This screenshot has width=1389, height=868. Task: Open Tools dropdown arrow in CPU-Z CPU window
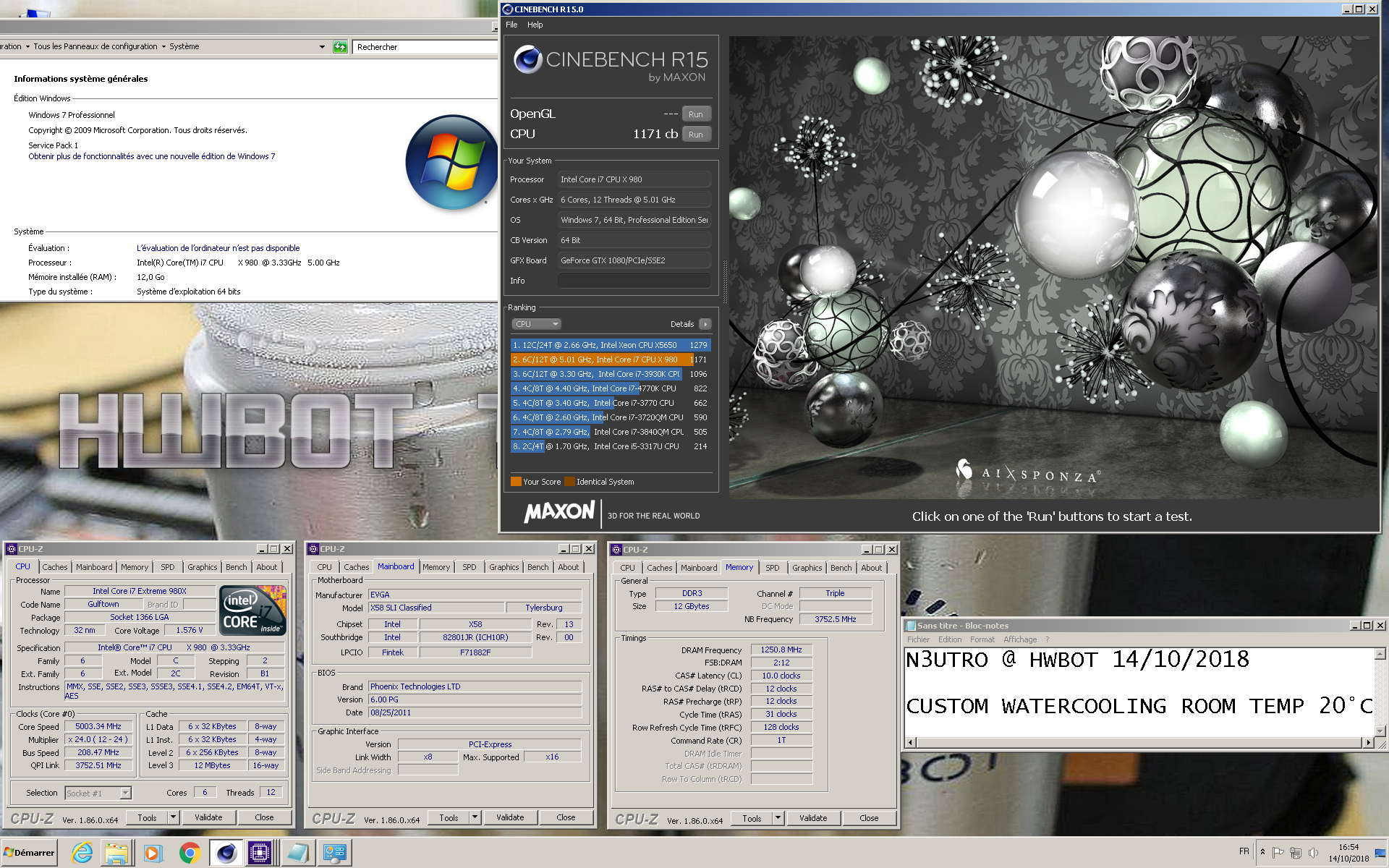click(173, 817)
